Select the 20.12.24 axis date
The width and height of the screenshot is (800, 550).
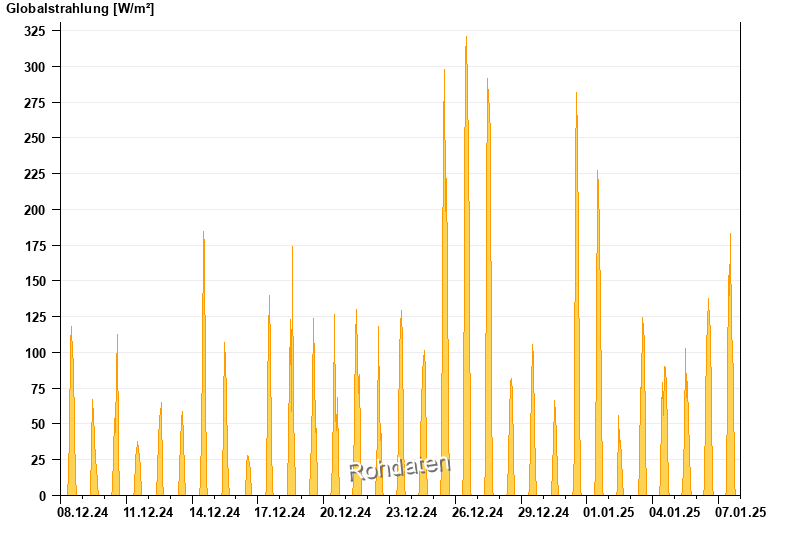pos(345,512)
